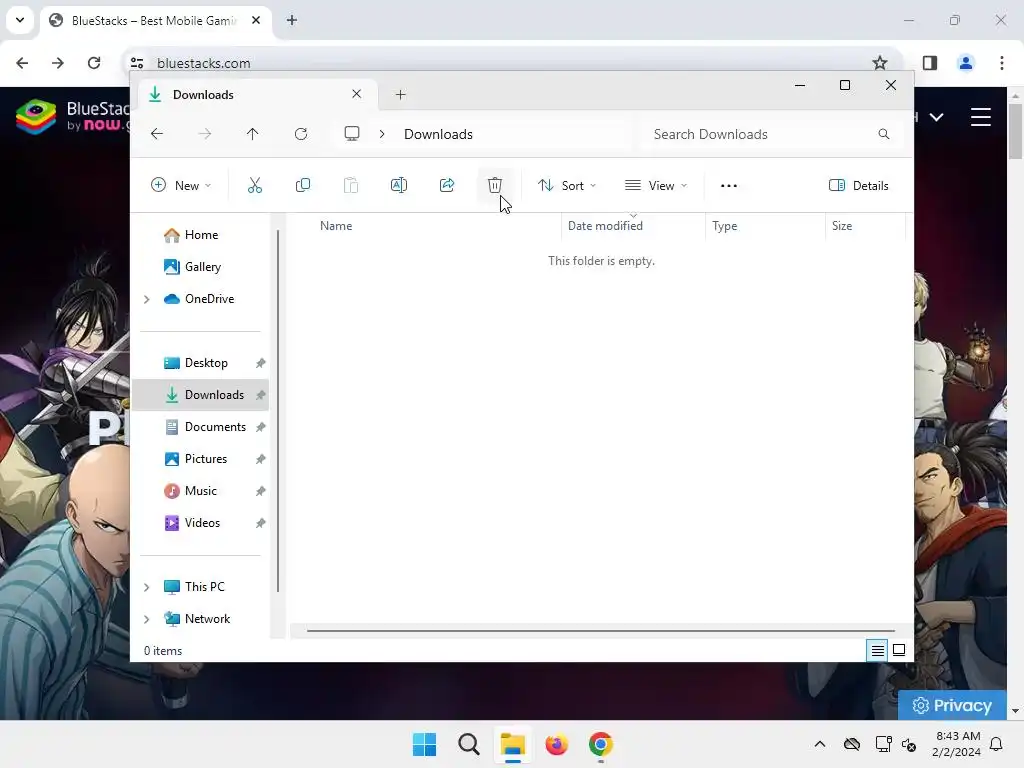Click the Rename icon in the toolbar
The height and width of the screenshot is (768, 1024).
pos(398,185)
